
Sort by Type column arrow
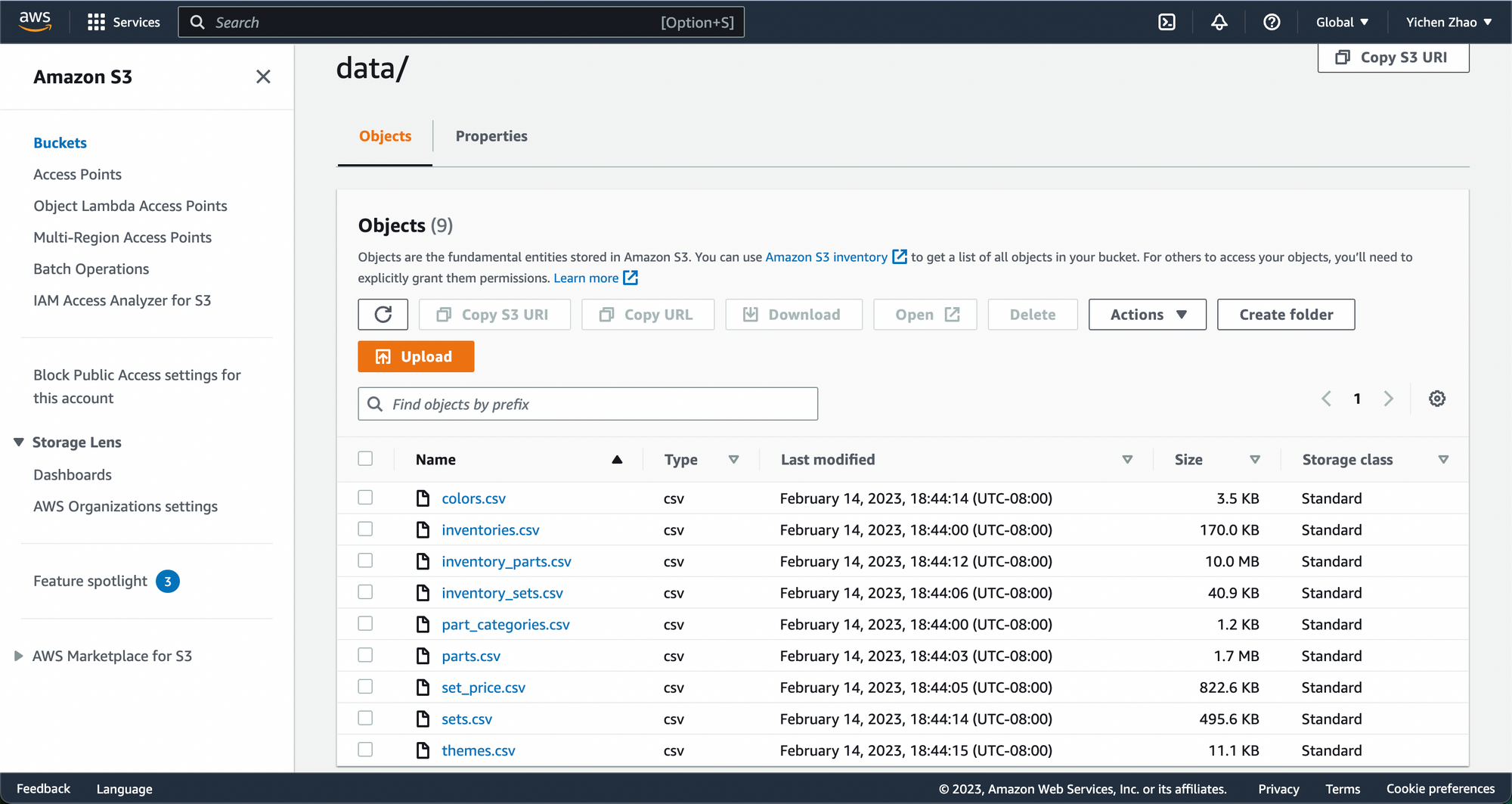[x=733, y=459]
